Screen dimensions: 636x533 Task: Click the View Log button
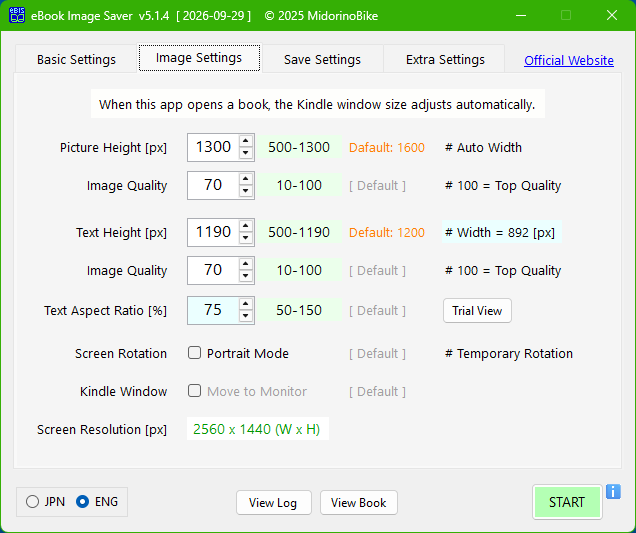(x=274, y=503)
